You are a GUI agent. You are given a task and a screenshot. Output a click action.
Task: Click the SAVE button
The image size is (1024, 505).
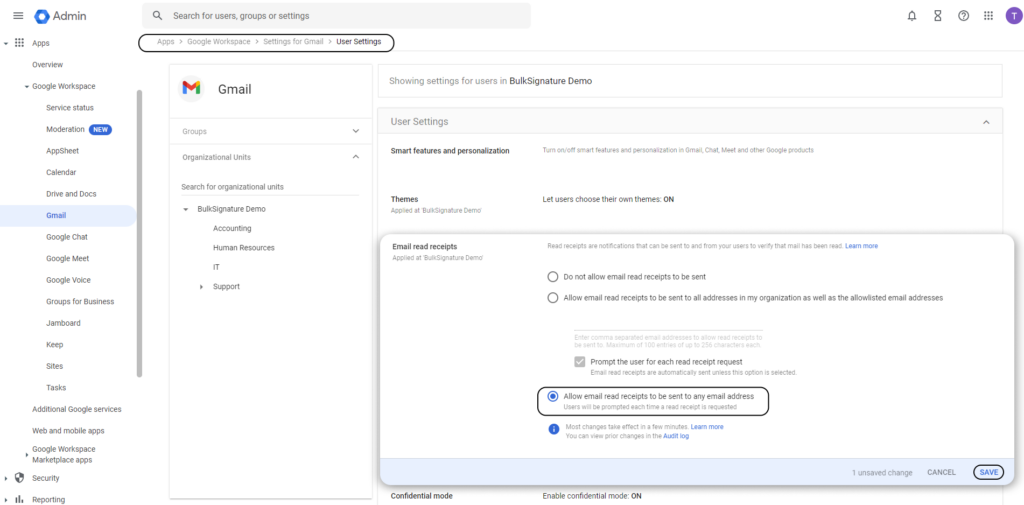989,472
